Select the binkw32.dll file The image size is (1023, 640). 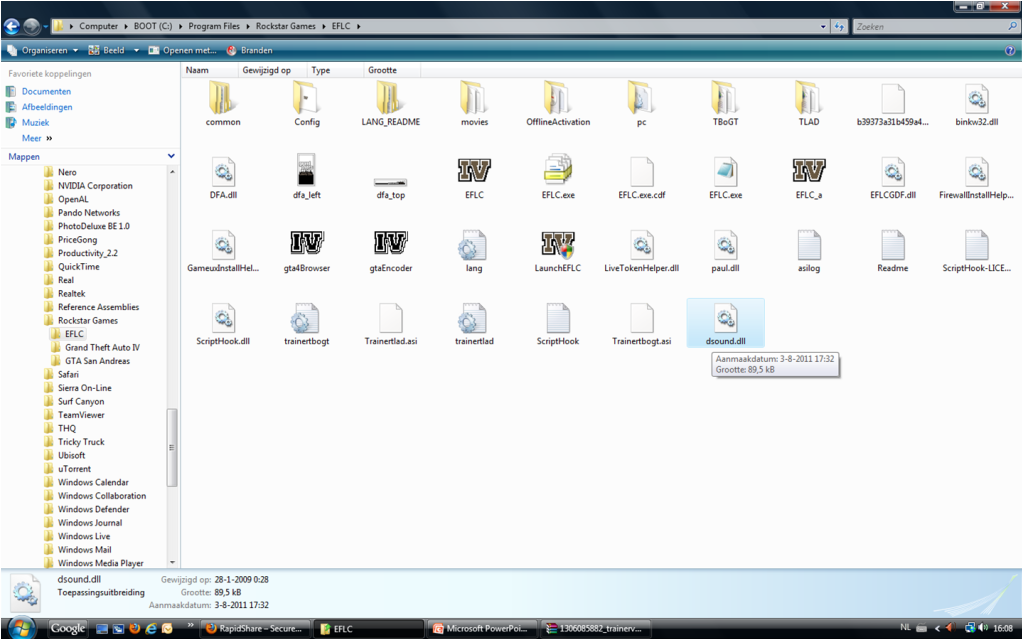point(977,104)
